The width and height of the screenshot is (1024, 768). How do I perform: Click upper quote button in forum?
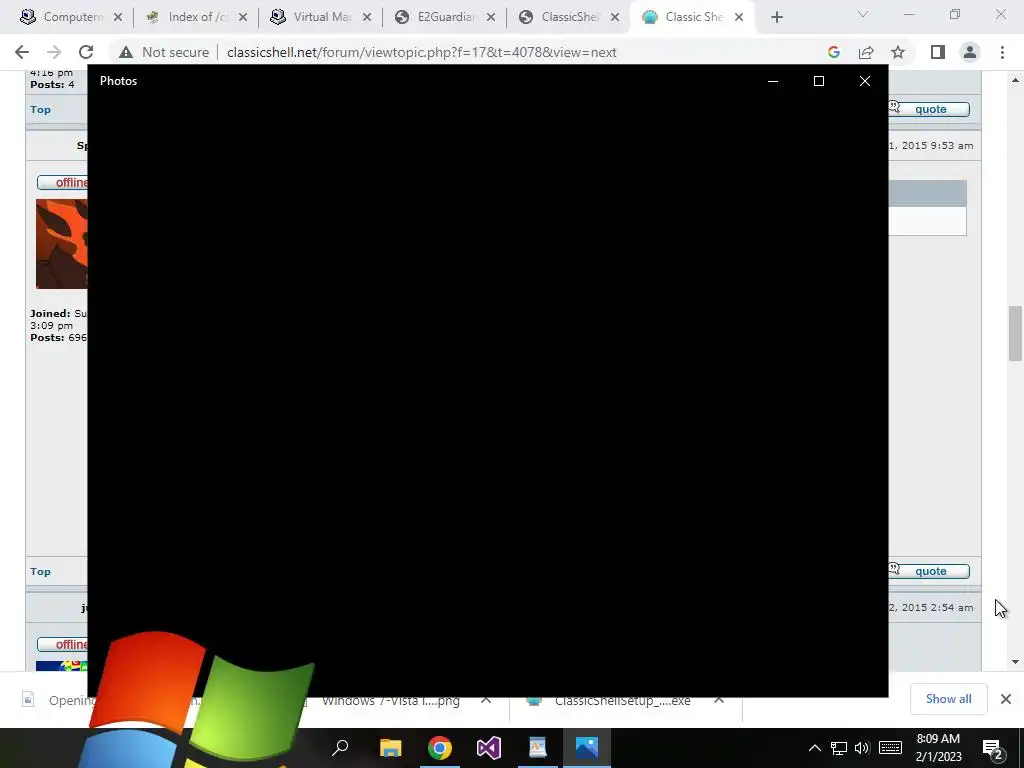pos(930,109)
